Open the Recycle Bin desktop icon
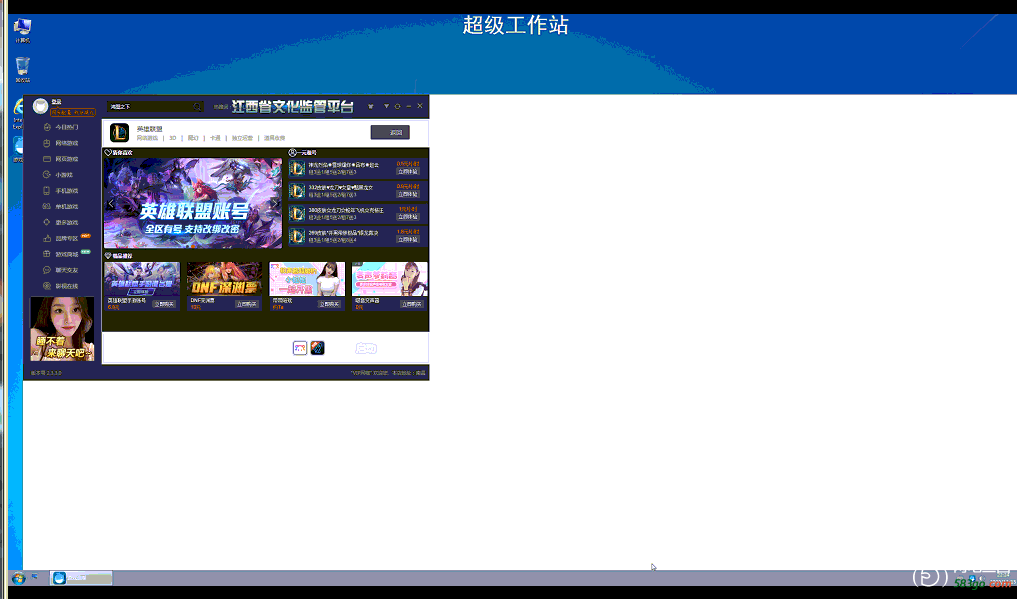This screenshot has width=1017, height=599. coord(22,69)
